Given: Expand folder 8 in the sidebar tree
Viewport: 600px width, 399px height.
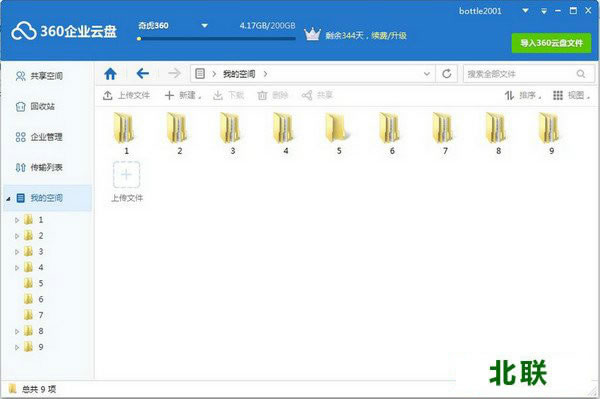Looking at the screenshot, I should [x=16, y=331].
